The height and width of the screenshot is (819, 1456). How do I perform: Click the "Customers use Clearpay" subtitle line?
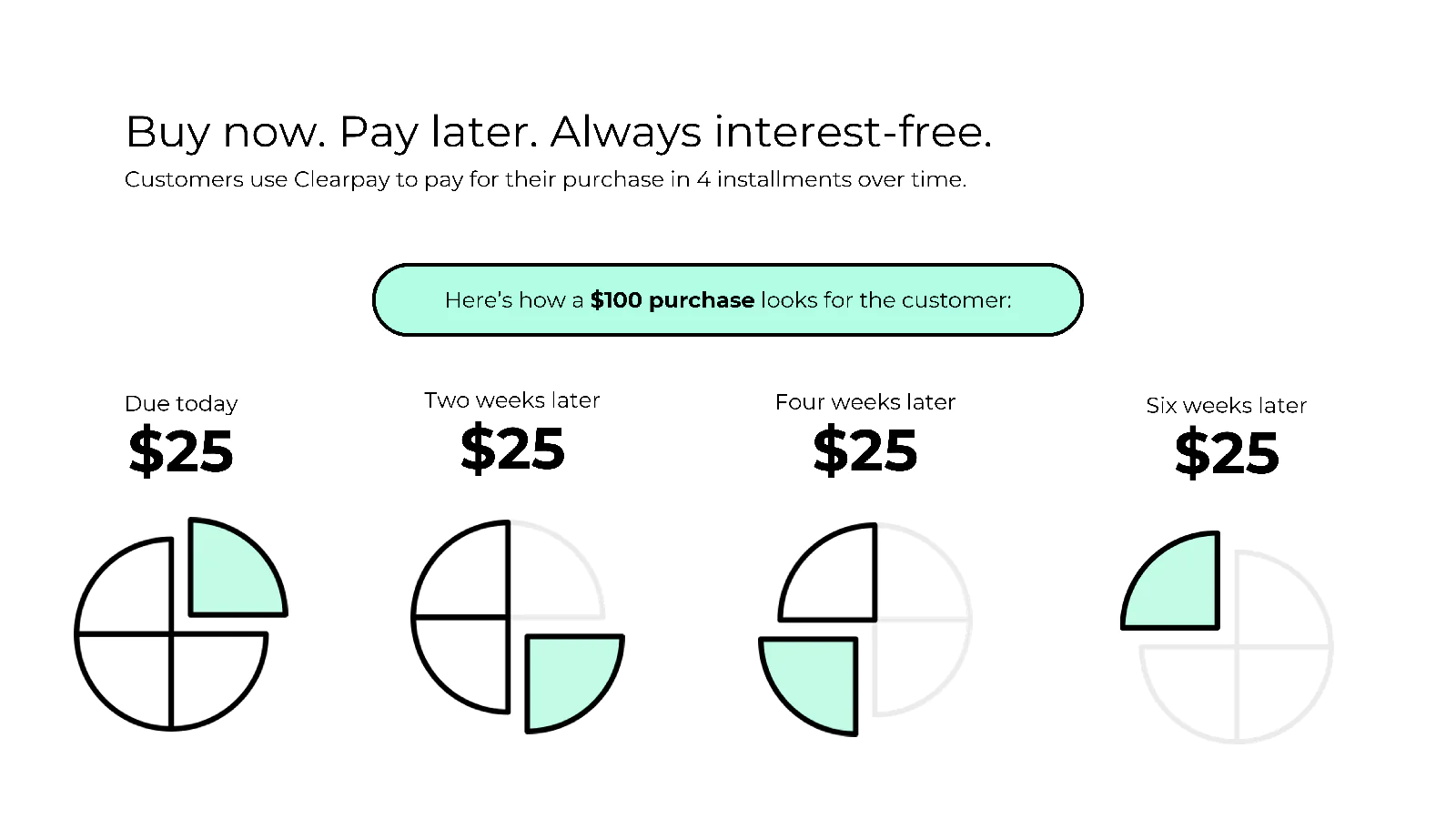[545, 179]
